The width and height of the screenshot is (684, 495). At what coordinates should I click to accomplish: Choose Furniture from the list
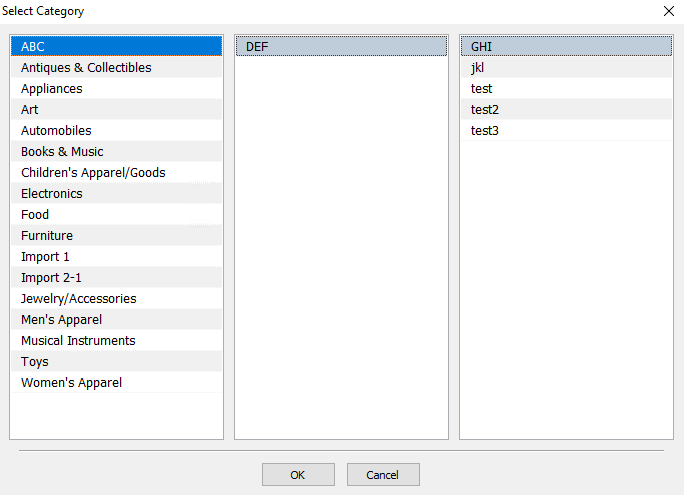click(x=116, y=236)
